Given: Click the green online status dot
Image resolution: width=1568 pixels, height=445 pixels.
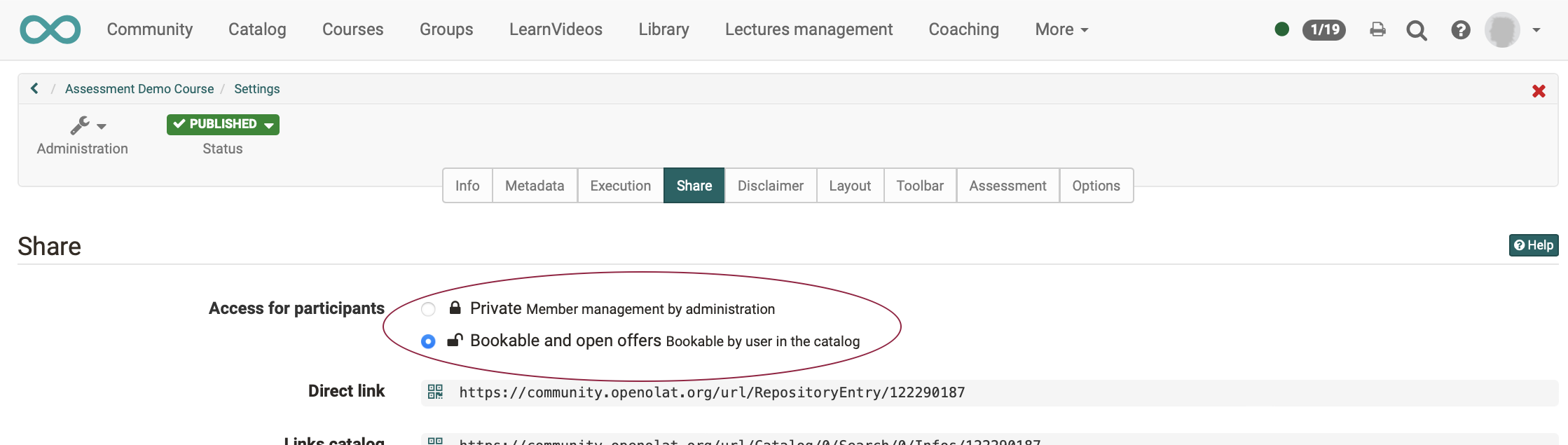Looking at the screenshot, I should (1282, 29).
